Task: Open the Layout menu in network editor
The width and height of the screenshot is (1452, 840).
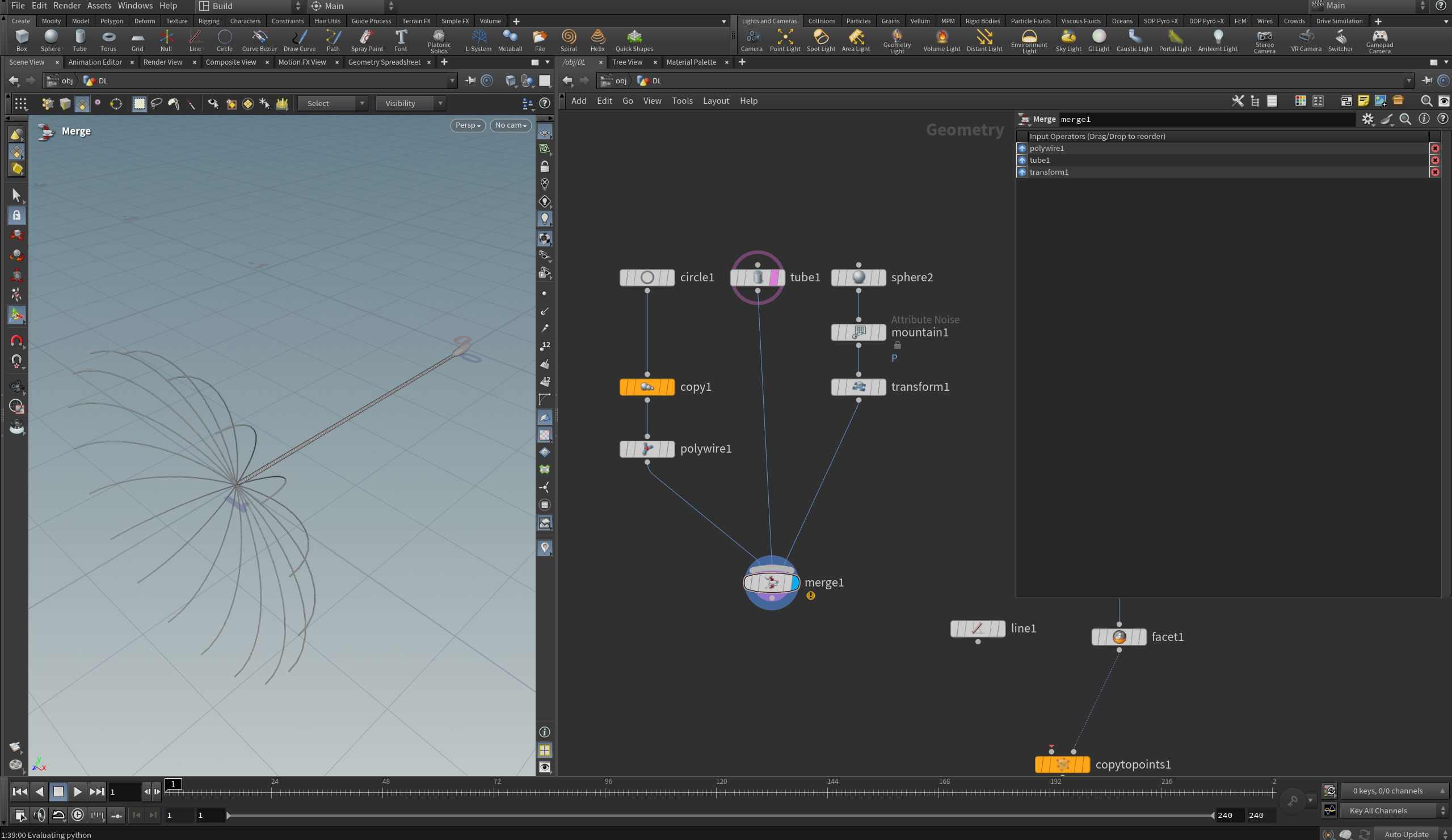Action: 716,101
